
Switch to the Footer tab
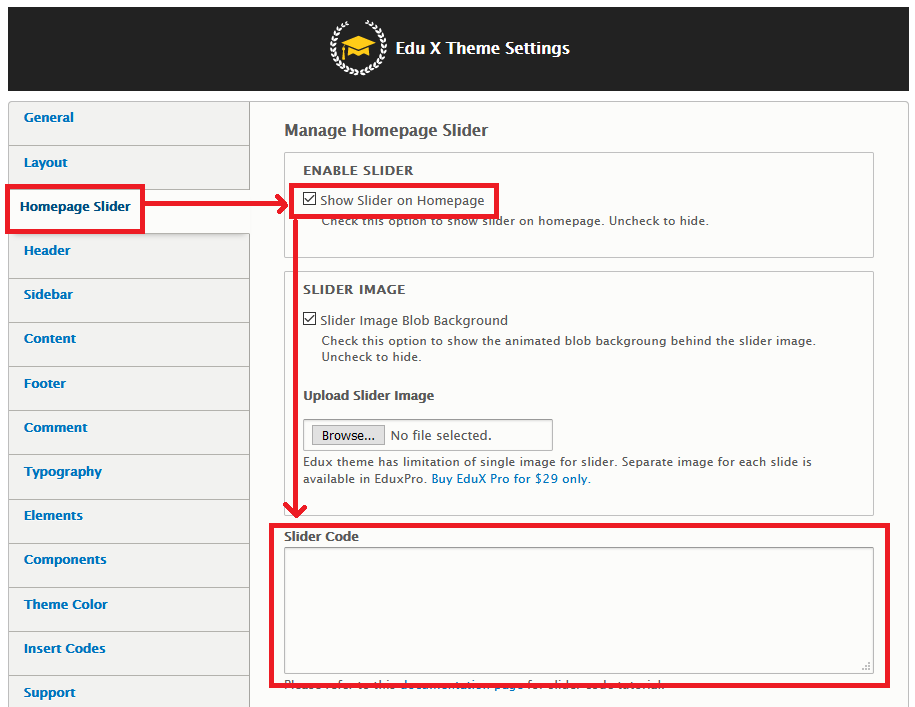(x=45, y=384)
